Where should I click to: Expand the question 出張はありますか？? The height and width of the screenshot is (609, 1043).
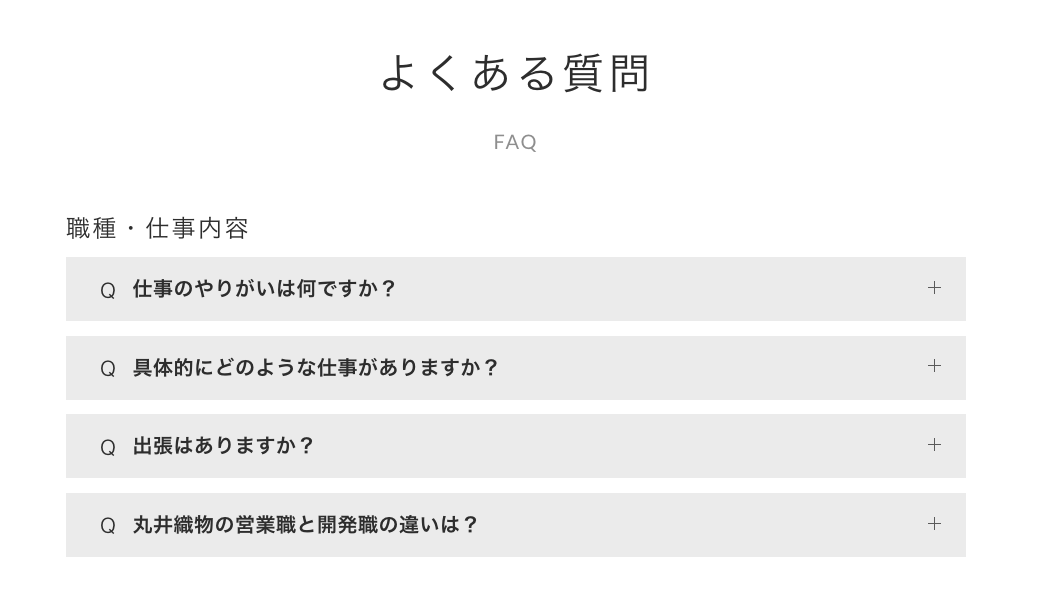tap(223, 446)
